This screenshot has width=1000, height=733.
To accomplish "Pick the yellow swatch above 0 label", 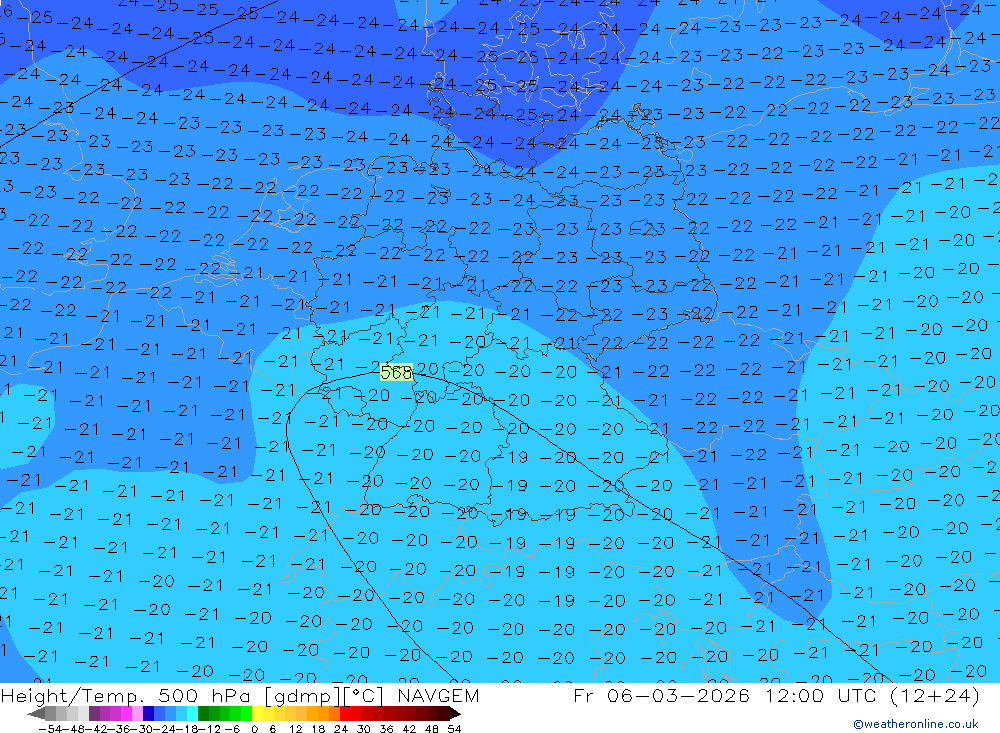I will (x=258, y=714).
